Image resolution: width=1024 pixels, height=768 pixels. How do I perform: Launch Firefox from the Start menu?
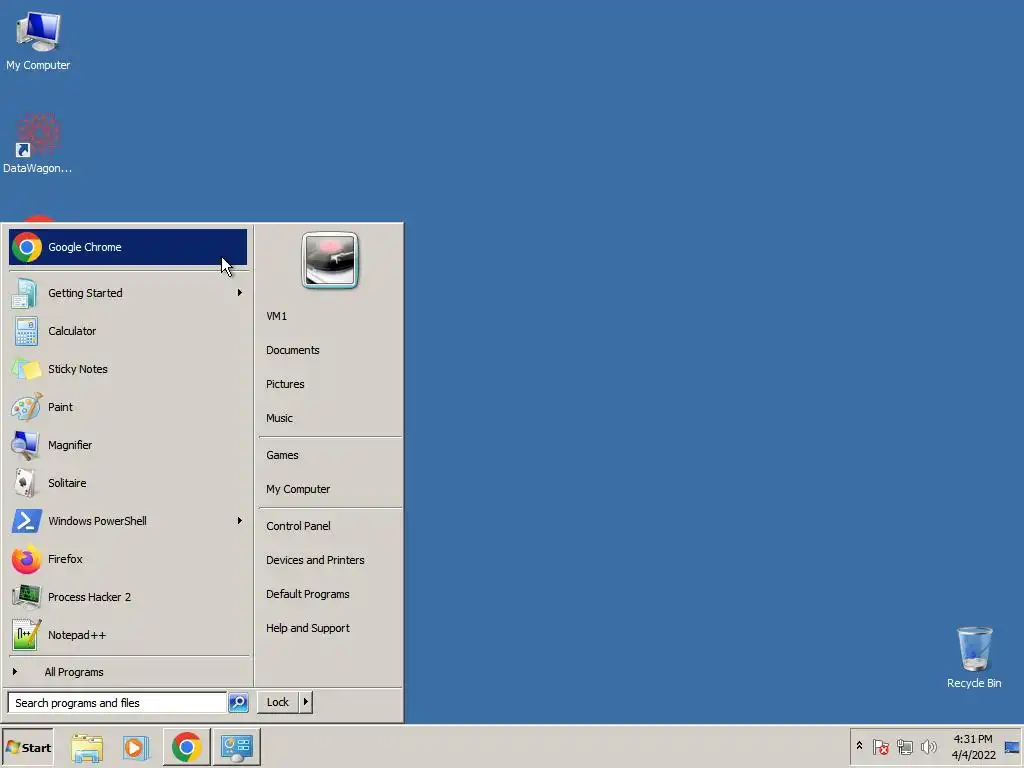(128, 559)
